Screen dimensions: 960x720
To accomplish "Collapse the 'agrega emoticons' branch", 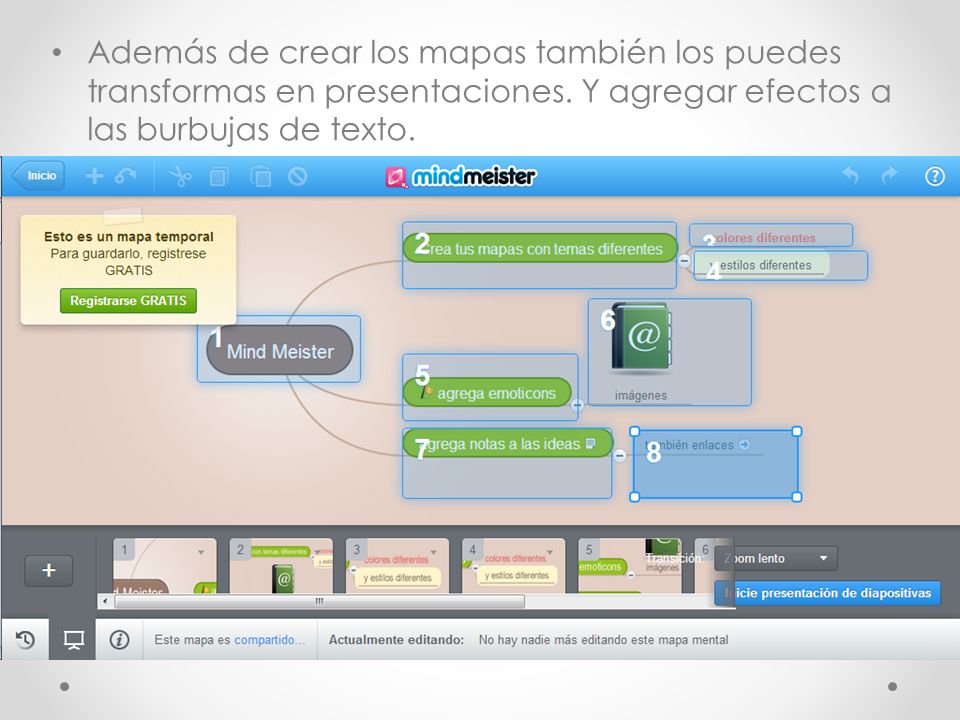I will (577, 405).
